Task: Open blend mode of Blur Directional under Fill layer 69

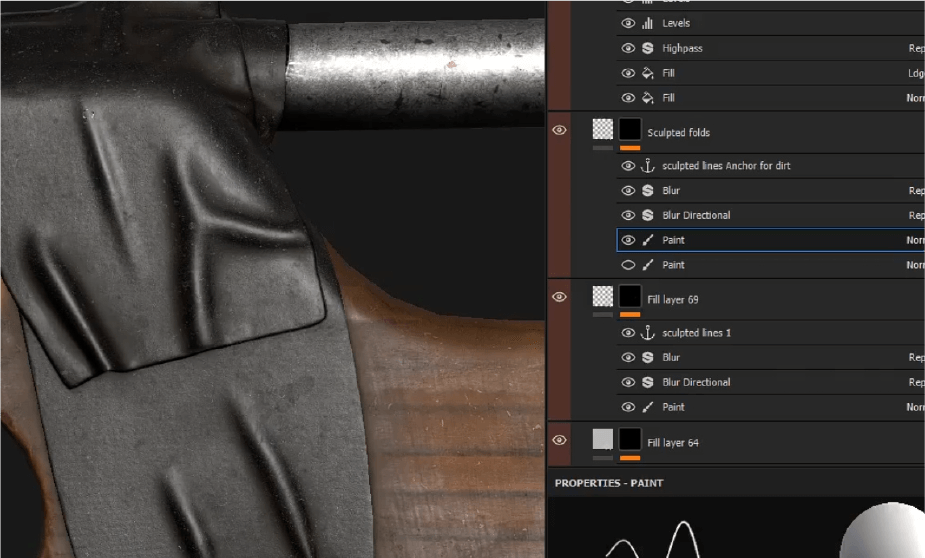Action: click(x=916, y=382)
